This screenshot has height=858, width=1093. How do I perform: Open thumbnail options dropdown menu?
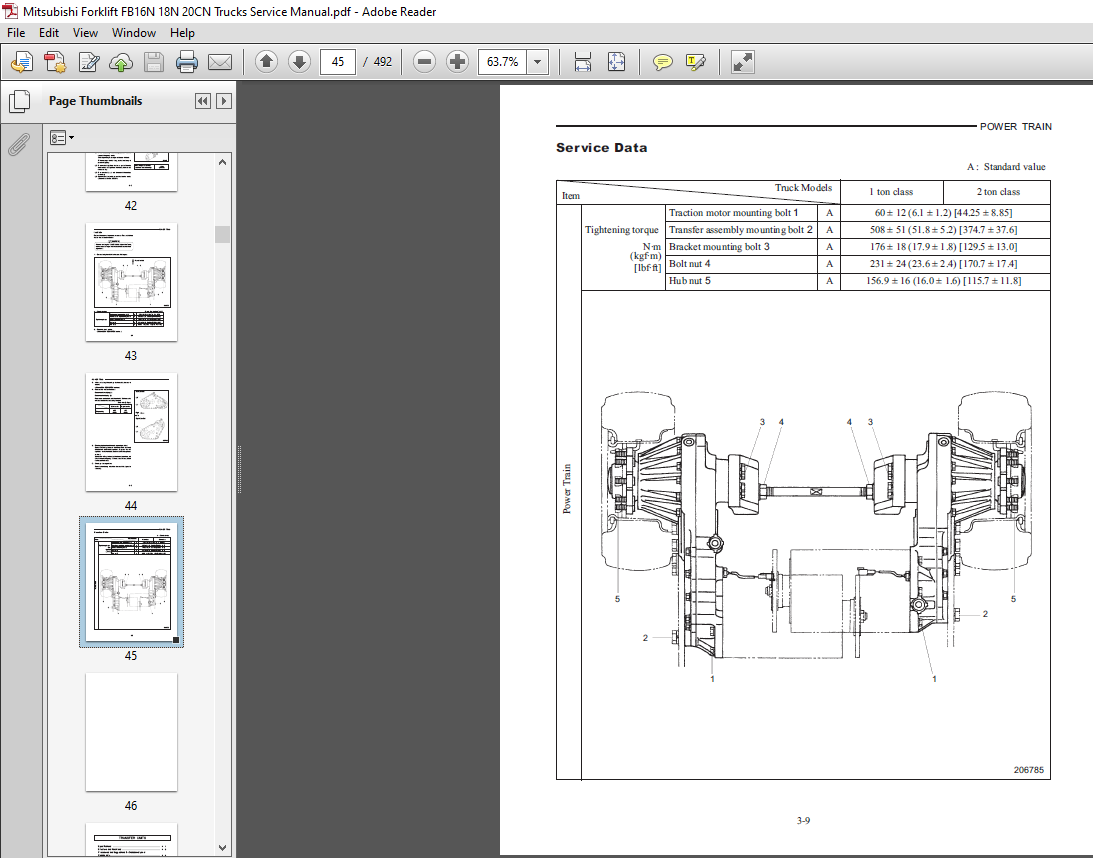tap(61, 138)
